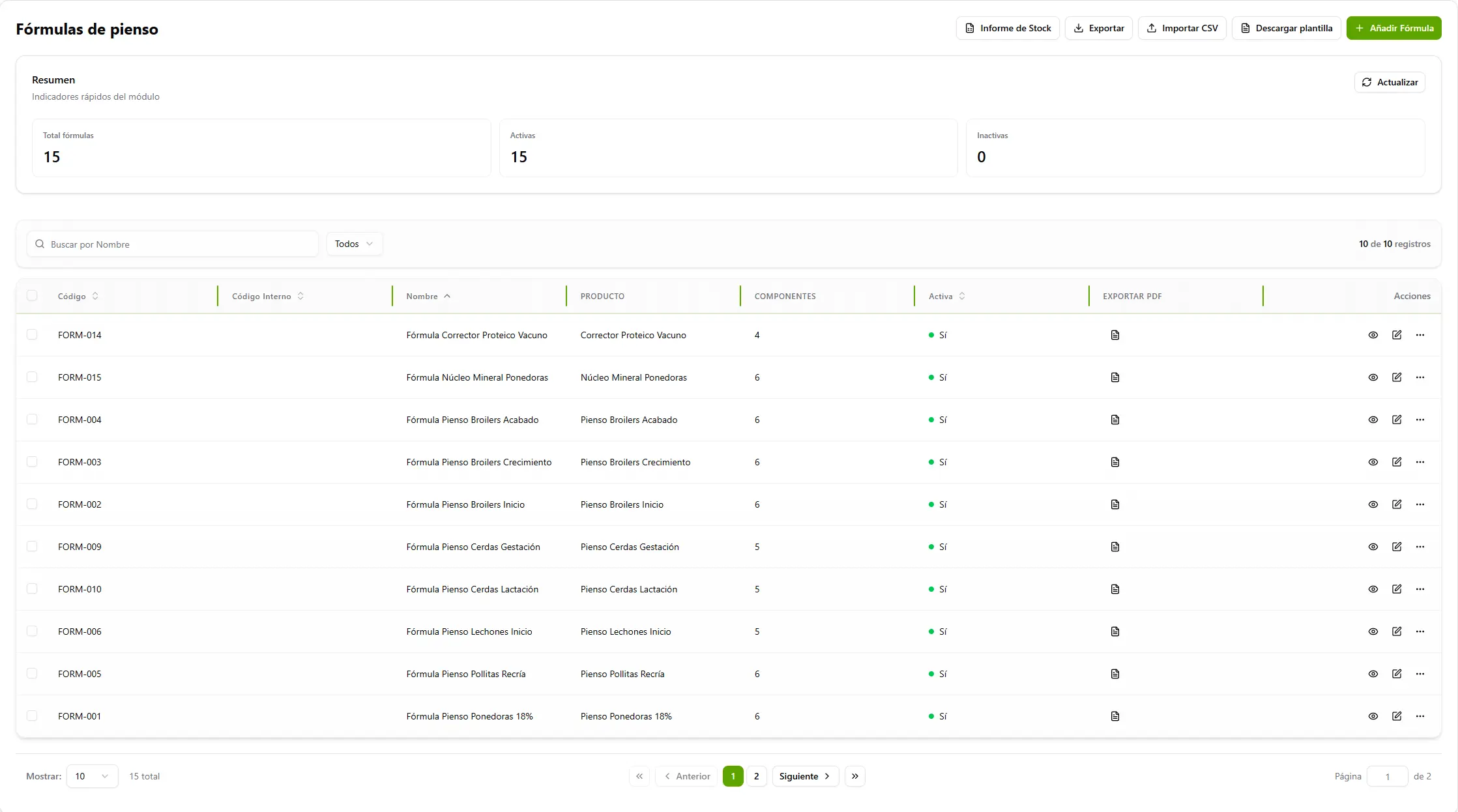The image size is (1458, 812).
Task: Tick the checkbox for FORM-002
Action: (x=32, y=504)
